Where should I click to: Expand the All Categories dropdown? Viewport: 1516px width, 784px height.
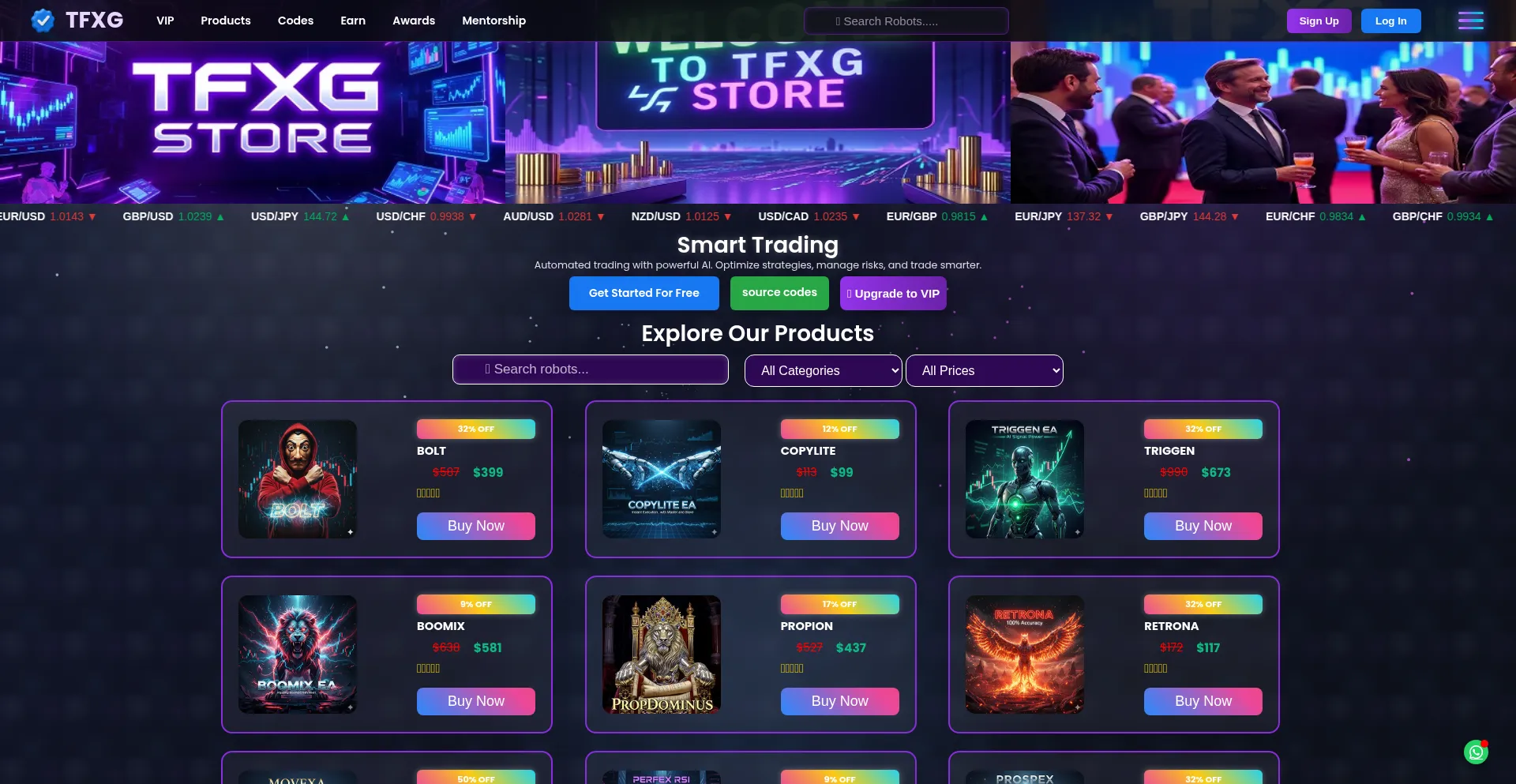pos(823,370)
